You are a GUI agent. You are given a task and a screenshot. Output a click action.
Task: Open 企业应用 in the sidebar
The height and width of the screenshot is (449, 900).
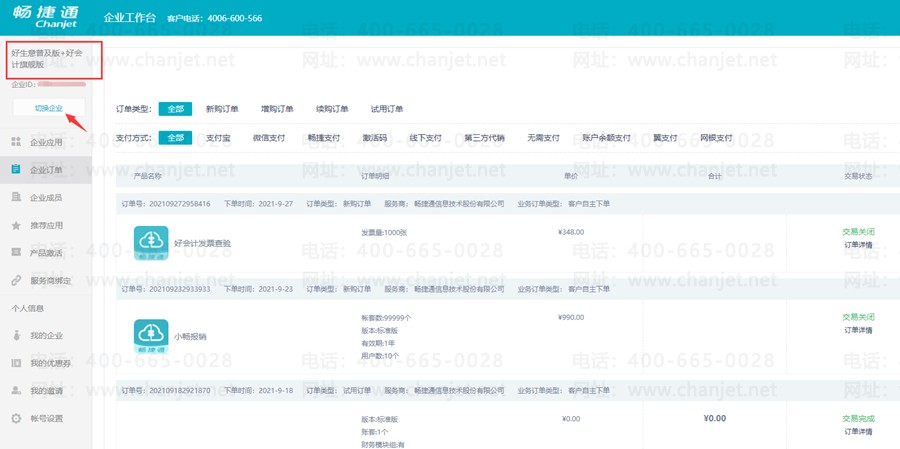[x=46, y=142]
